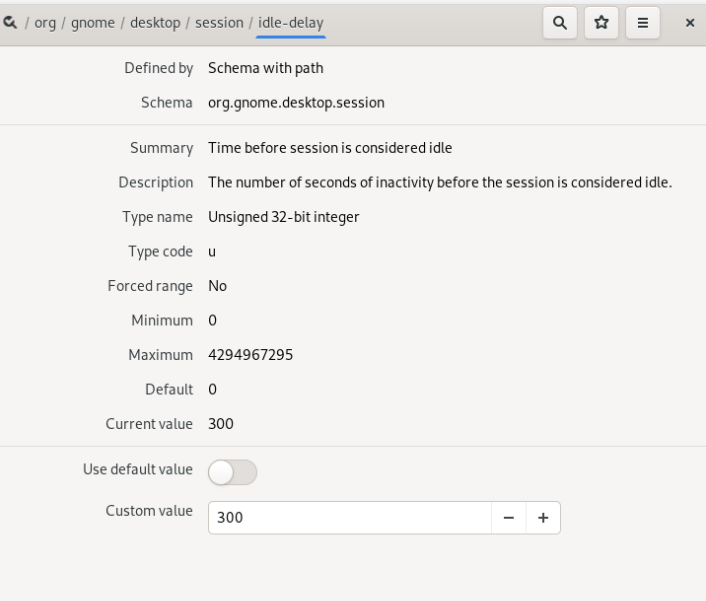
Task: Close the dconf editor window
Action: (690, 23)
